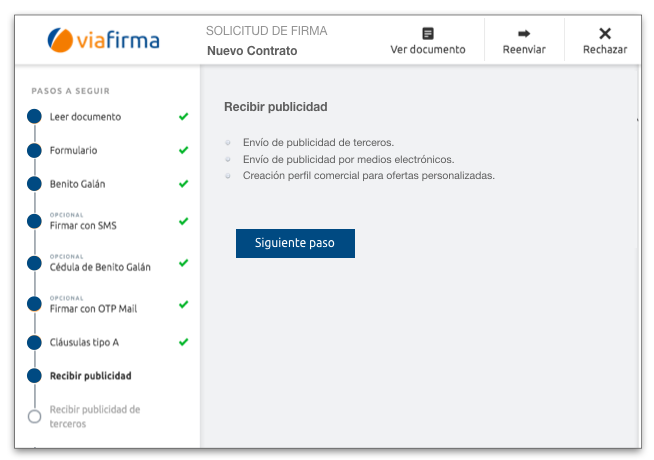This screenshot has height=460, width=654.
Task: Click the Reenviar arrow icon
Action: 524,33
